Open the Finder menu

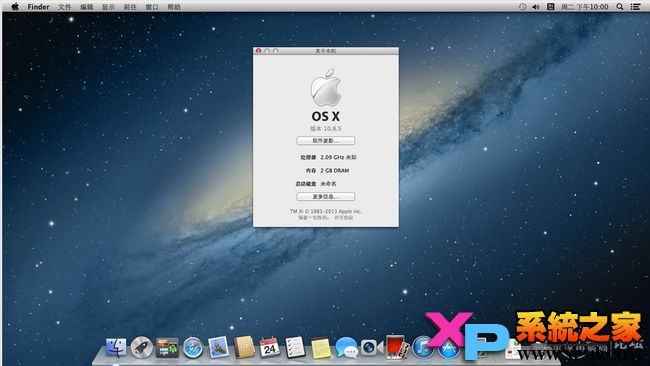click(x=39, y=7)
